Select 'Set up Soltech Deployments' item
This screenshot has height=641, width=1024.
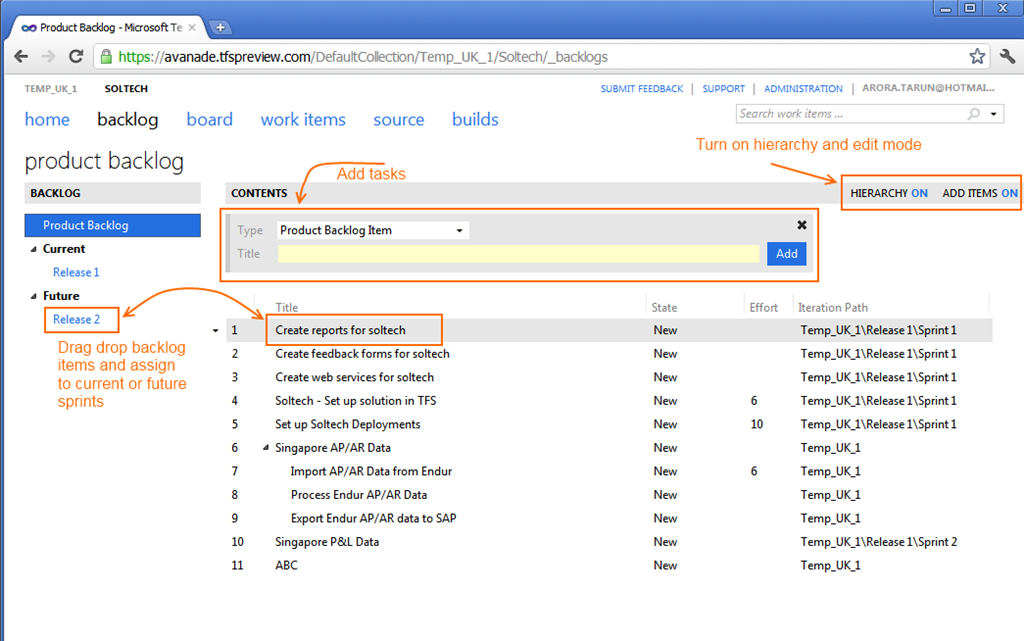348,424
